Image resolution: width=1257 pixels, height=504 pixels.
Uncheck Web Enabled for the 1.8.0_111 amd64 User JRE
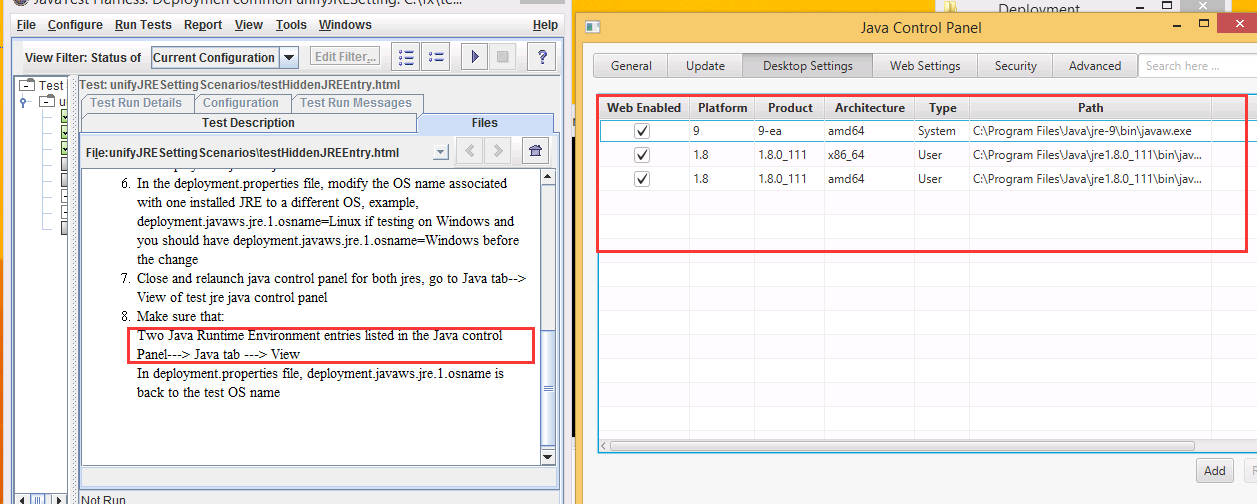[x=642, y=179]
